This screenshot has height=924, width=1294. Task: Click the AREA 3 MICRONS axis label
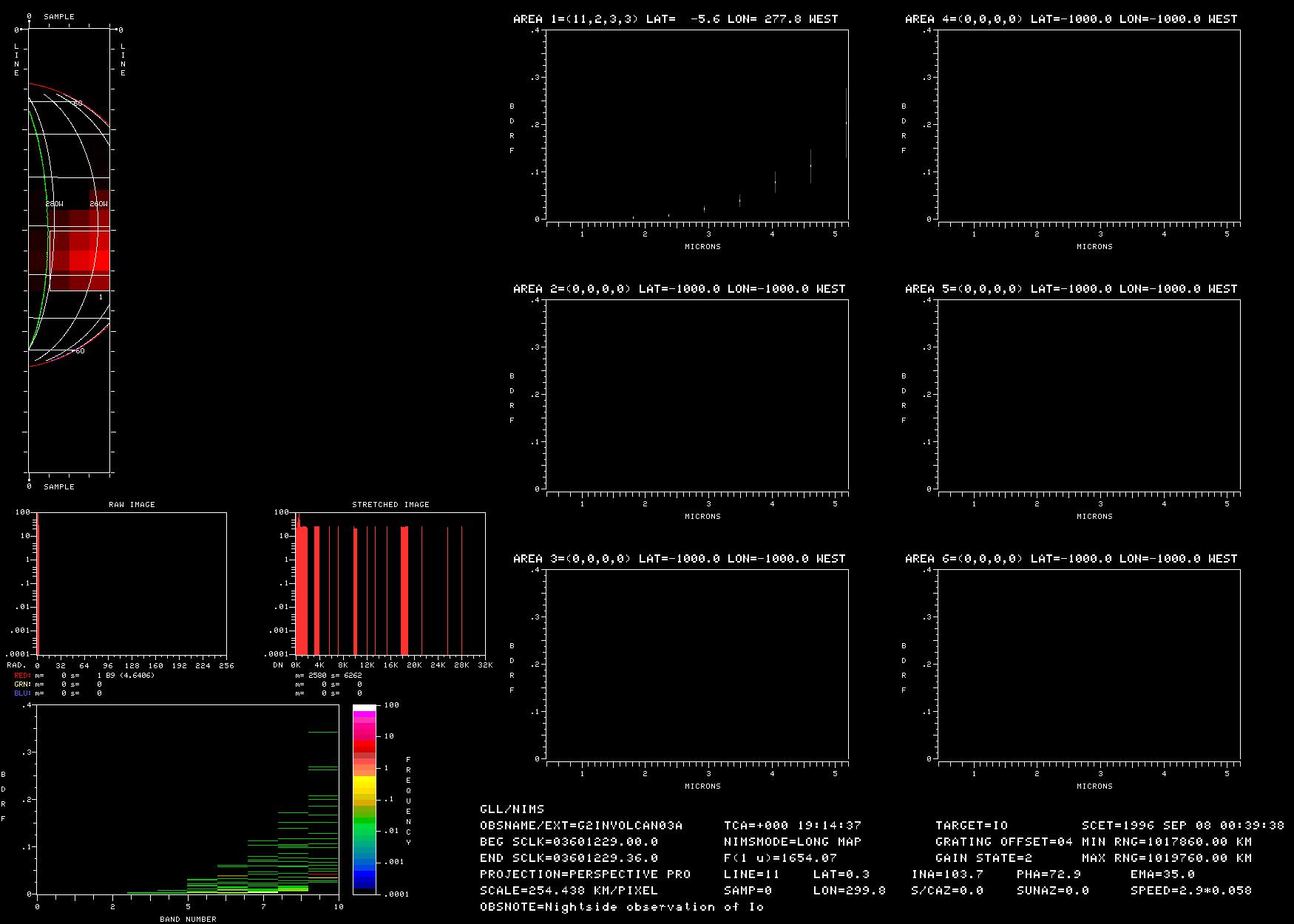point(702,786)
